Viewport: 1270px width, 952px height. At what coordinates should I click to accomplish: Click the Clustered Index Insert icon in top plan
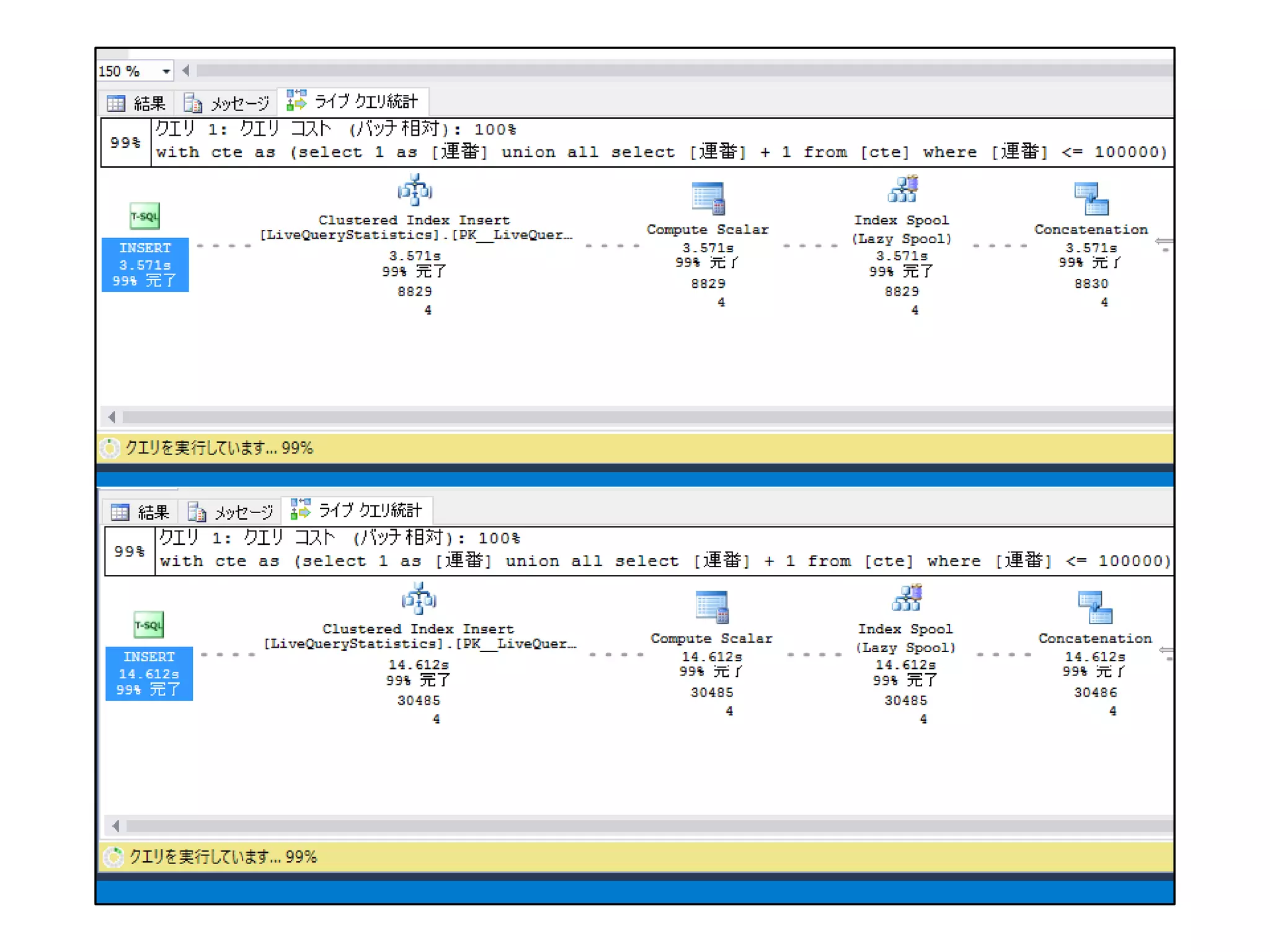click(414, 190)
